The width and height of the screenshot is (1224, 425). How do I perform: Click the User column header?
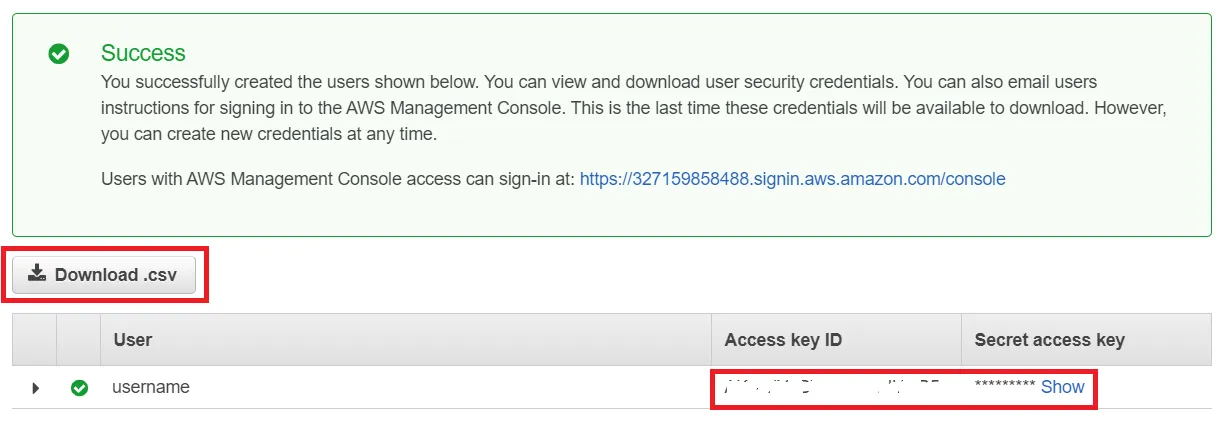133,340
